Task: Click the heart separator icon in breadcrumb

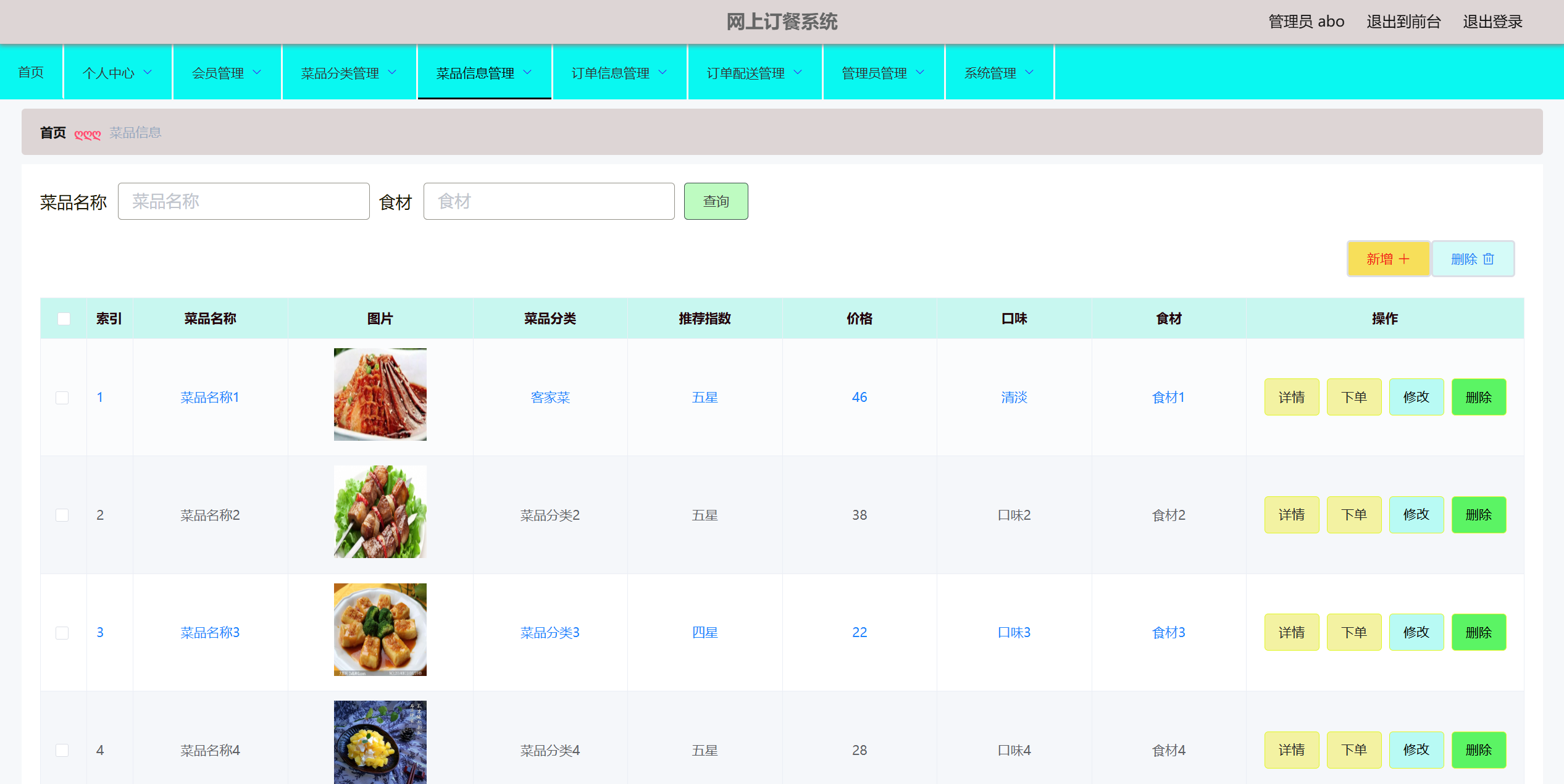Action: point(87,134)
